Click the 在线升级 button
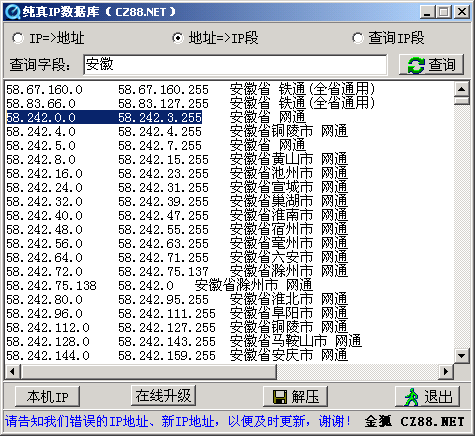The height and width of the screenshot is (436, 475). (x=163, y=396)
